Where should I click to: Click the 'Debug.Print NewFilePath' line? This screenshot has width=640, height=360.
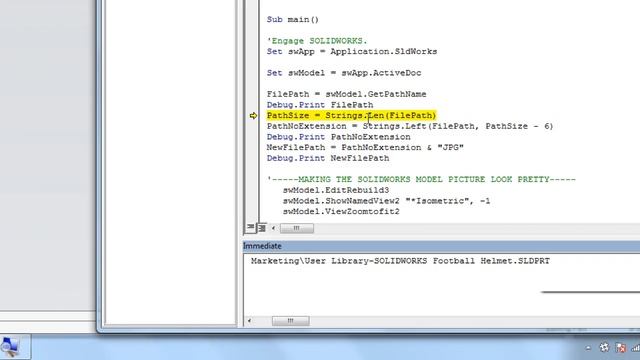point(328,158)
